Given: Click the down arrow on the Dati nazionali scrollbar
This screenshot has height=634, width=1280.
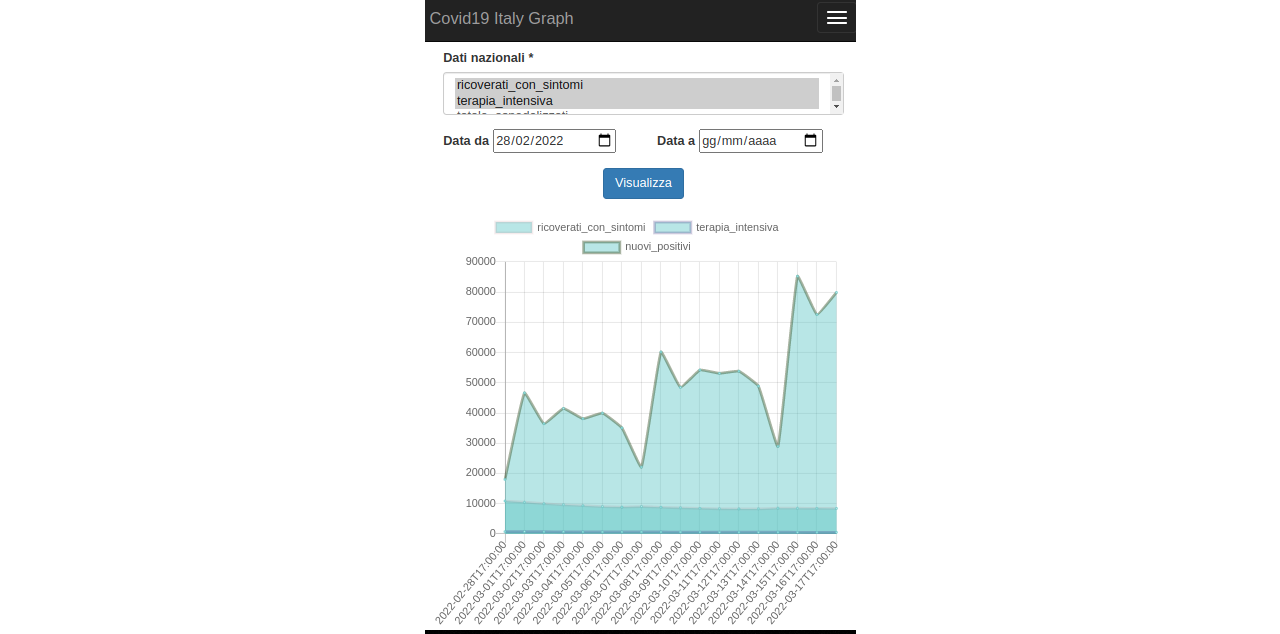Looking at the screenshot, I should (835, 107).
